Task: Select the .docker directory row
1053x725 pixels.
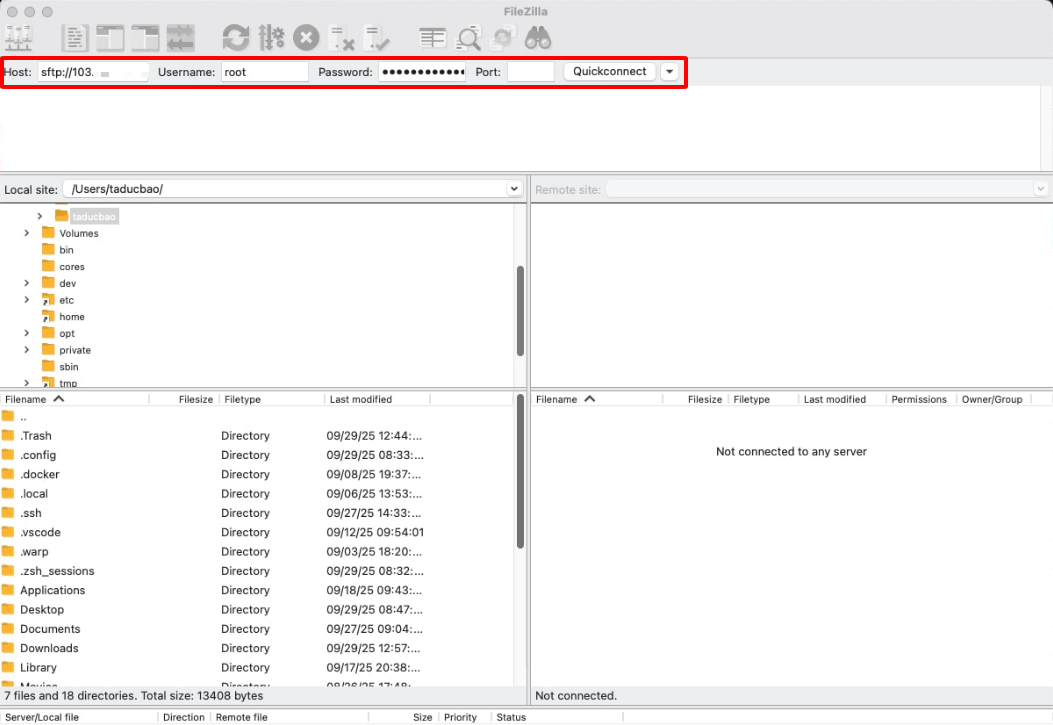Action: (257, 474)
